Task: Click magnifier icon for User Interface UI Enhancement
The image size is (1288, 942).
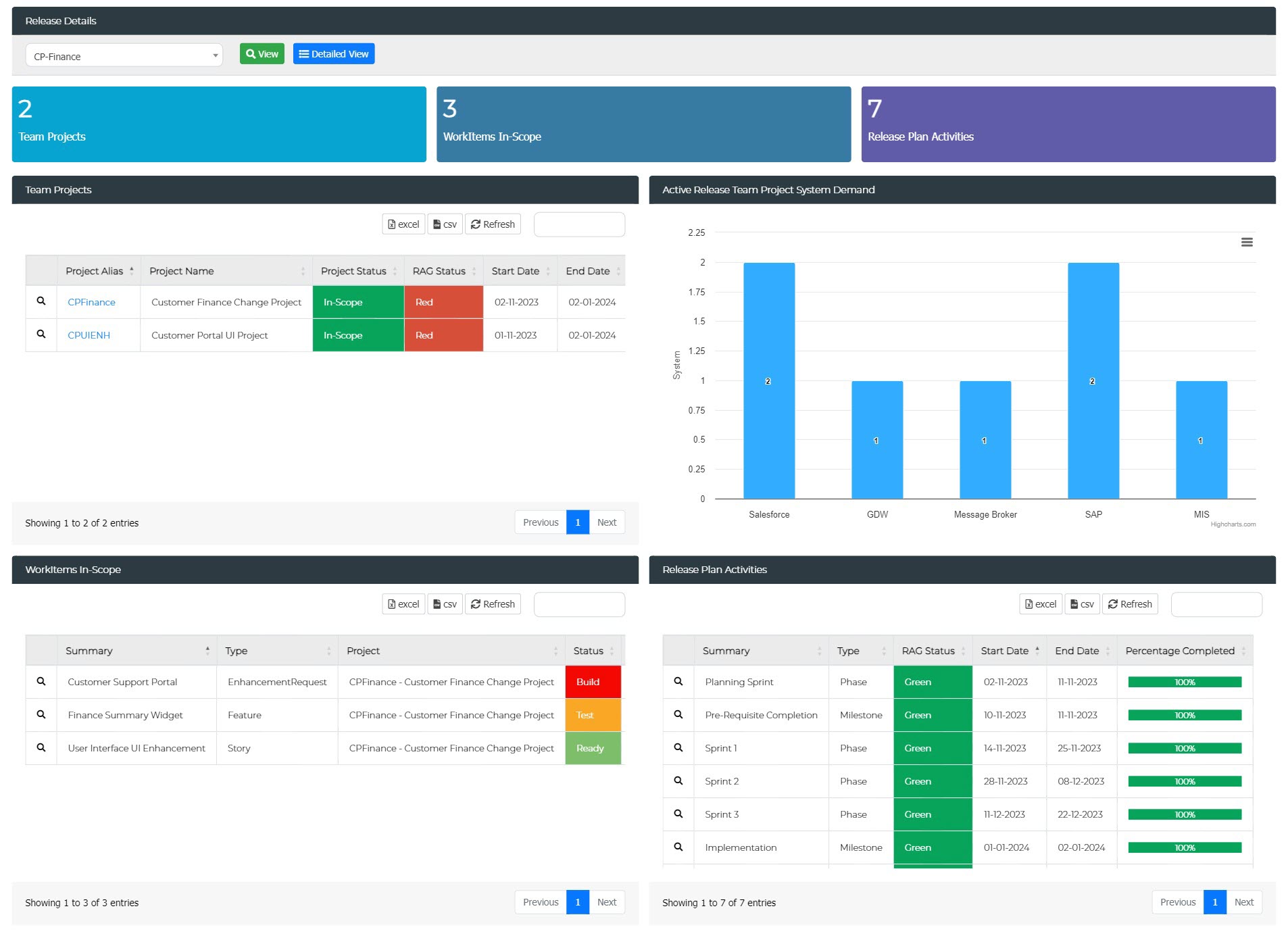Action: [41, 748]
